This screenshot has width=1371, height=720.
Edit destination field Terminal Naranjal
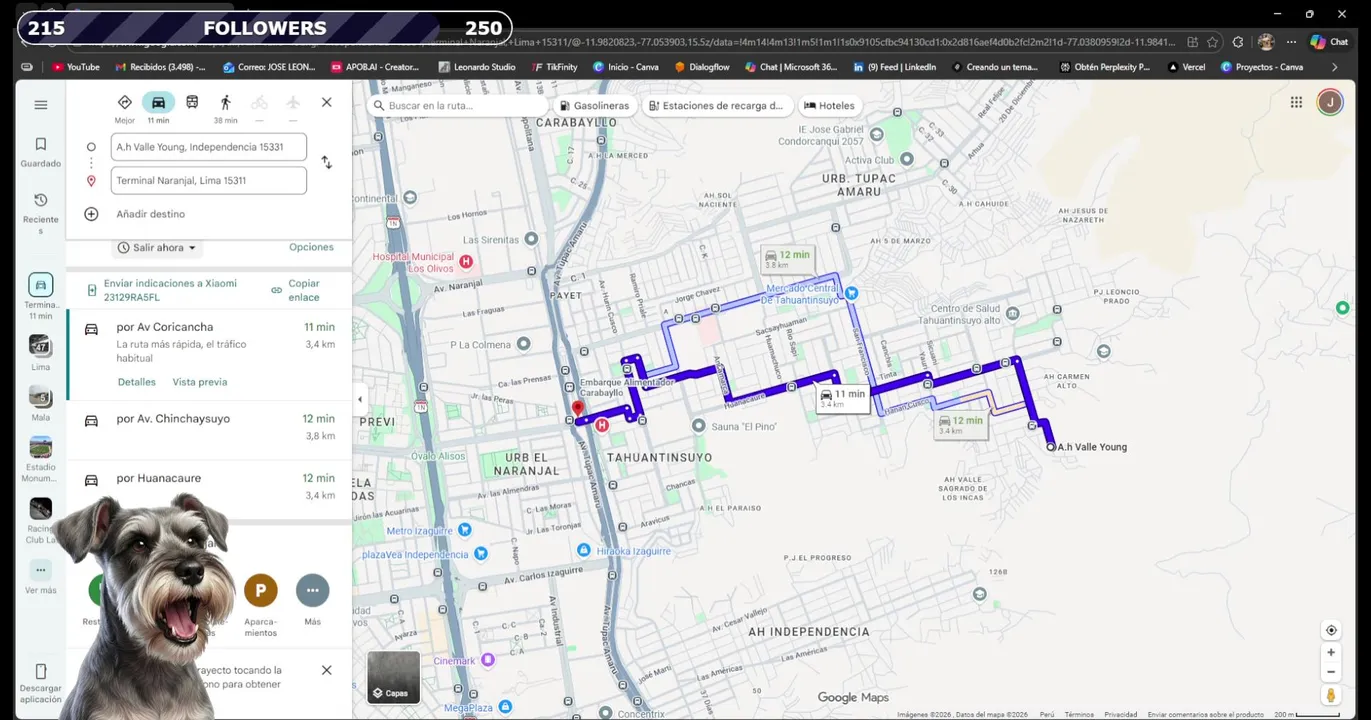click(x=208, y=181)
